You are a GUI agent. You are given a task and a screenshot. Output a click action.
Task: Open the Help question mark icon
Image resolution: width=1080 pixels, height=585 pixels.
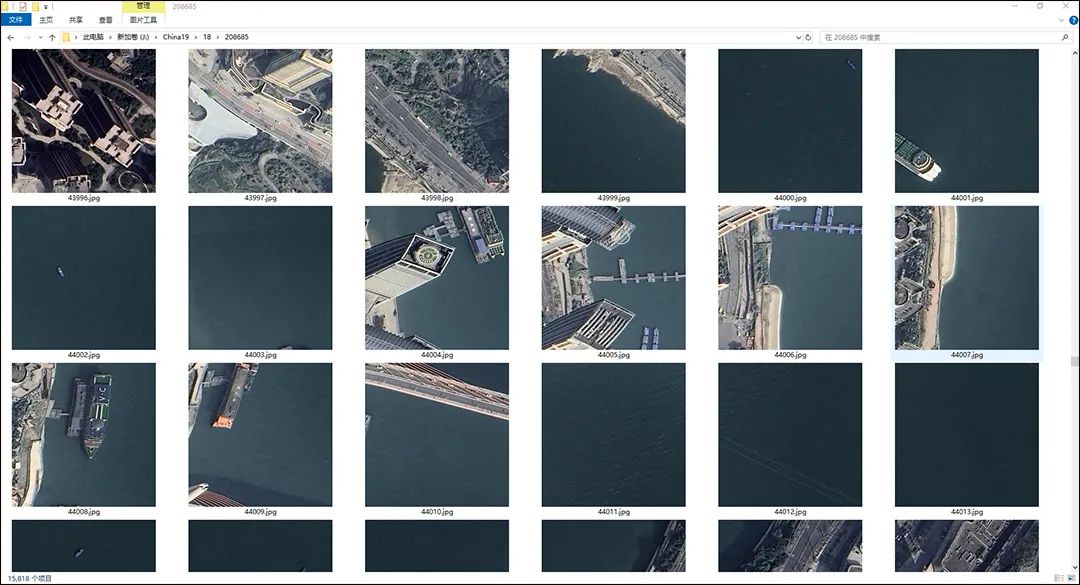click(x=1073, y=20)
